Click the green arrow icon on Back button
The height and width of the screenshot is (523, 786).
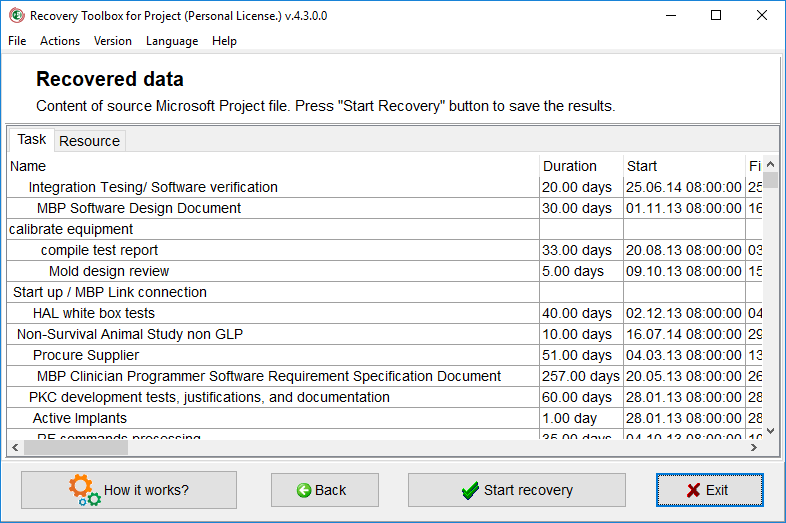click(x=304, y=490)
